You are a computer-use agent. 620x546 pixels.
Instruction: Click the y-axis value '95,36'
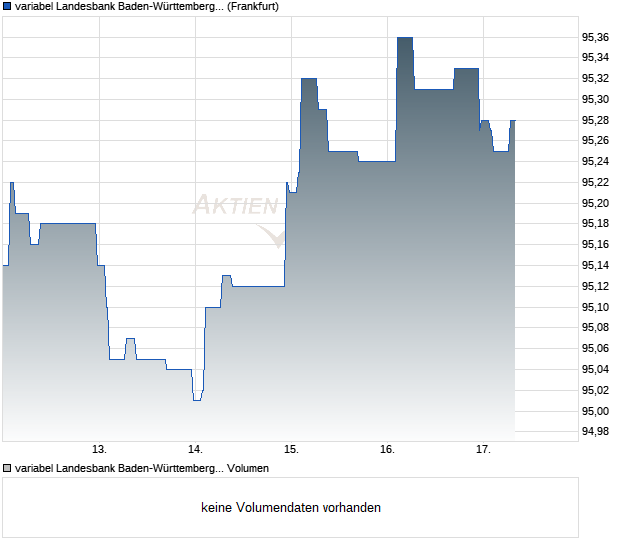pyautogui.click(x=595, y=37)
